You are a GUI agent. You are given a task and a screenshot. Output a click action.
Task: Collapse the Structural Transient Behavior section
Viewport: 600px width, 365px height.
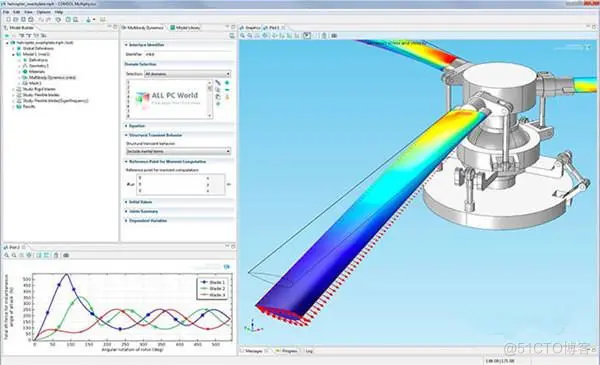126,135
